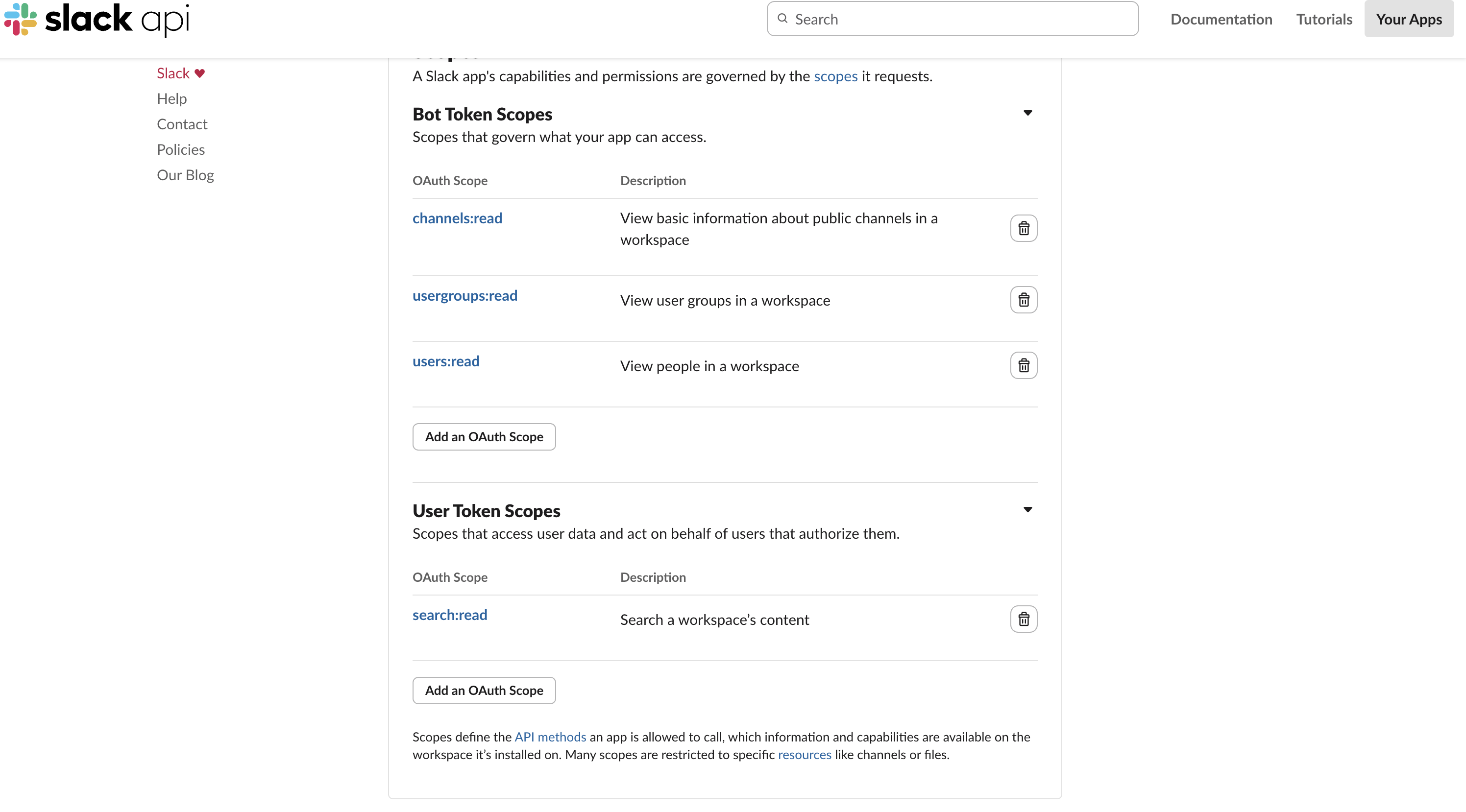Open the Policies sidebar link
The width and height of the screenshot is (1466, 812).
[x=180, y=150]
